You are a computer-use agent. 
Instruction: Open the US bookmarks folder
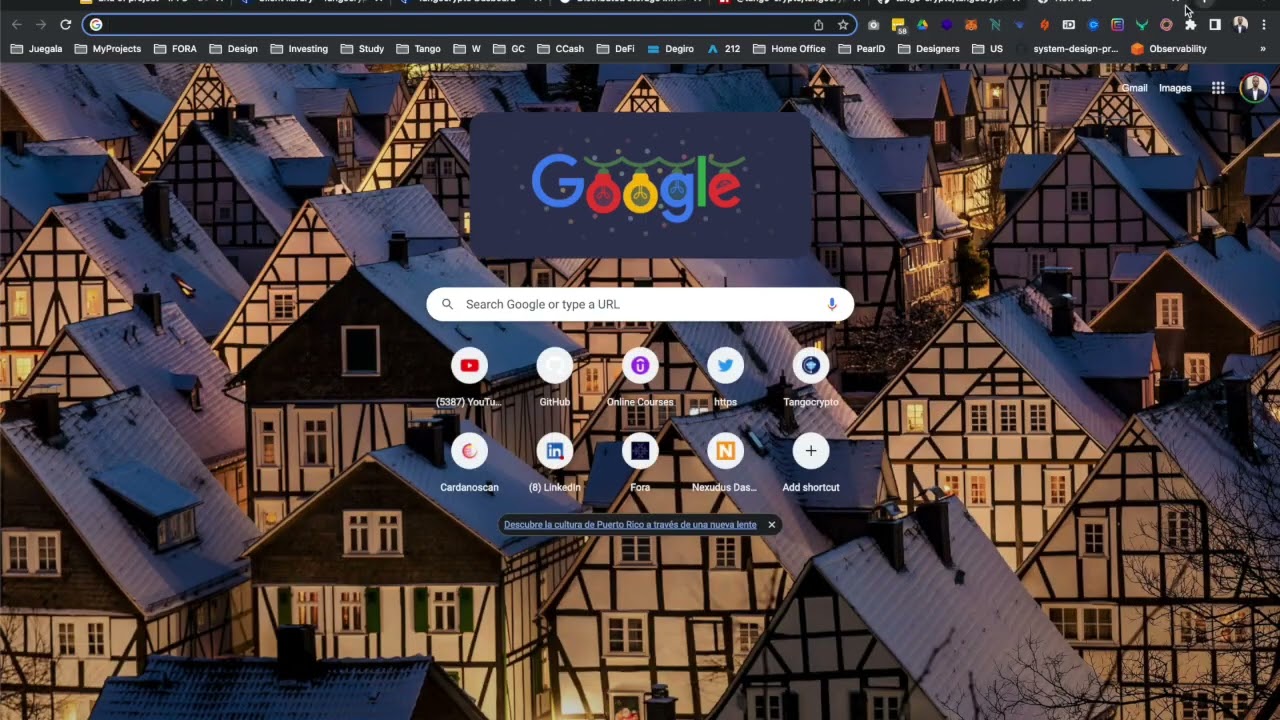tap(986, 48)
